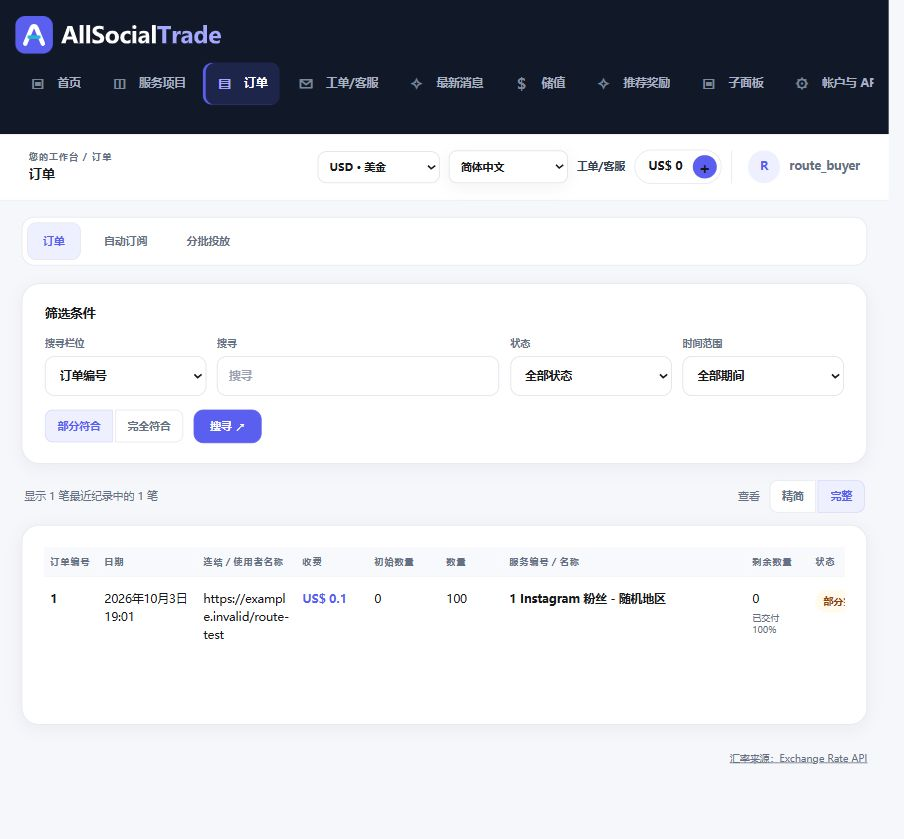Open the 全部状态 status dropdown
This screenshot has width=904, height=839.
click(x=591, y=376)
